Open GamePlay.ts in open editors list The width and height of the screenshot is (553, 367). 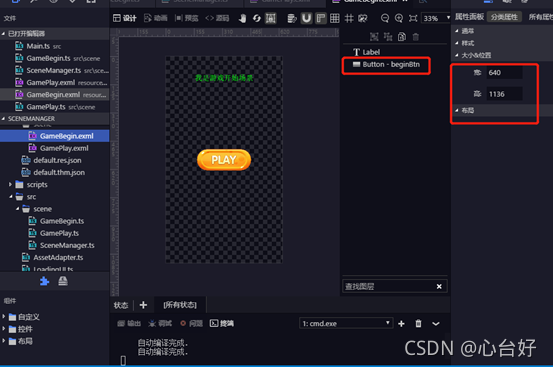coord(55,107)
